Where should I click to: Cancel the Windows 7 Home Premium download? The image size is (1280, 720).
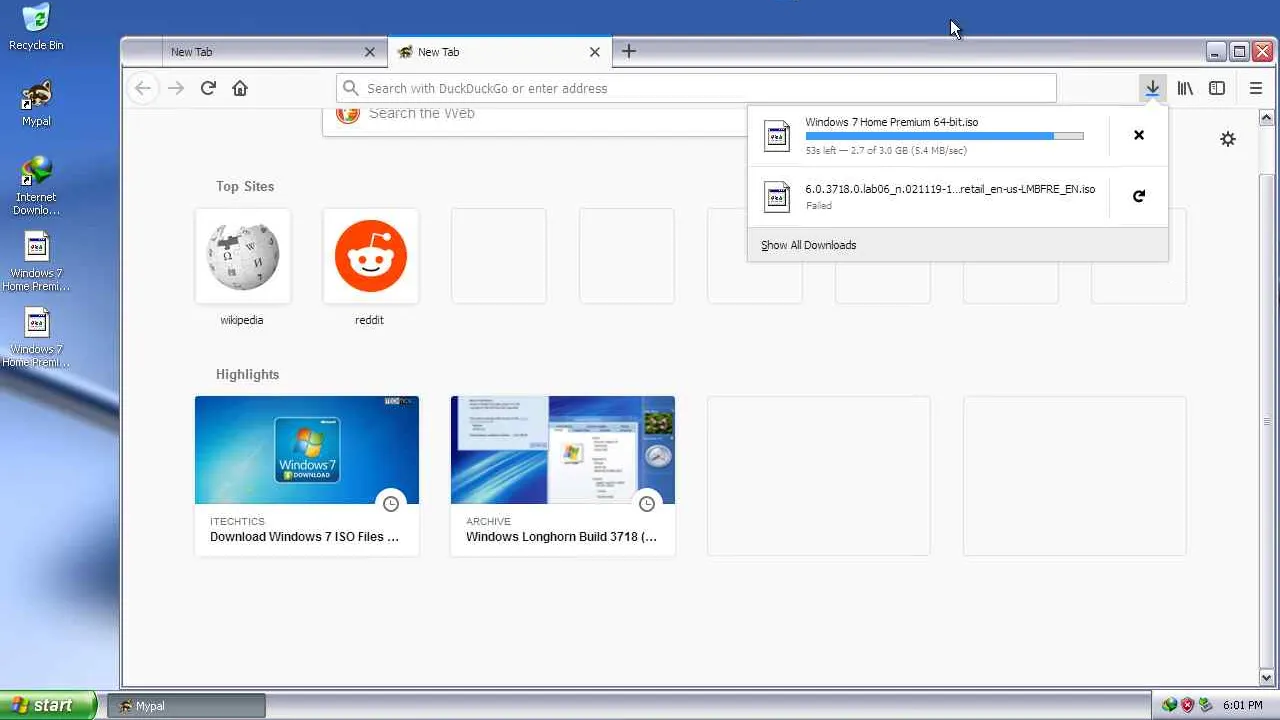click(1139, 135)
